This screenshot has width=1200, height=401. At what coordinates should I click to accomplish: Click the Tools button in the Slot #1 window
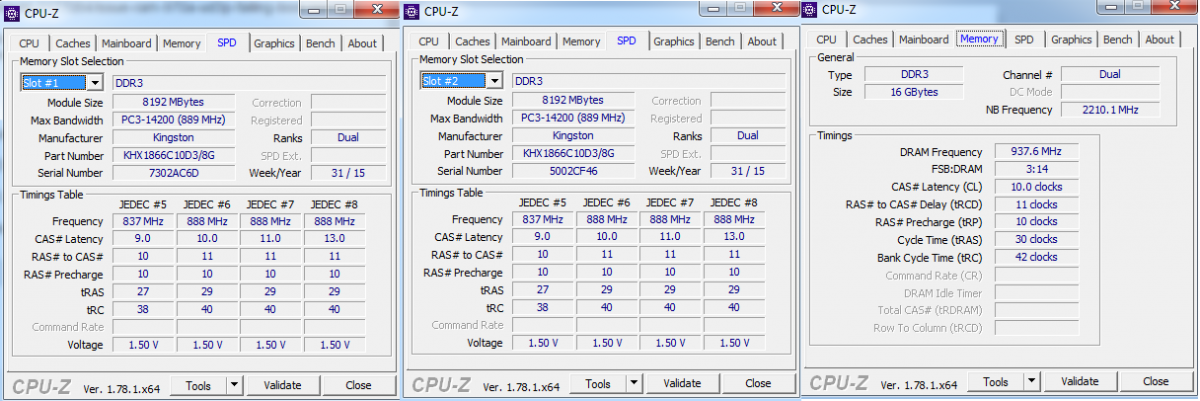pos(198,385)
